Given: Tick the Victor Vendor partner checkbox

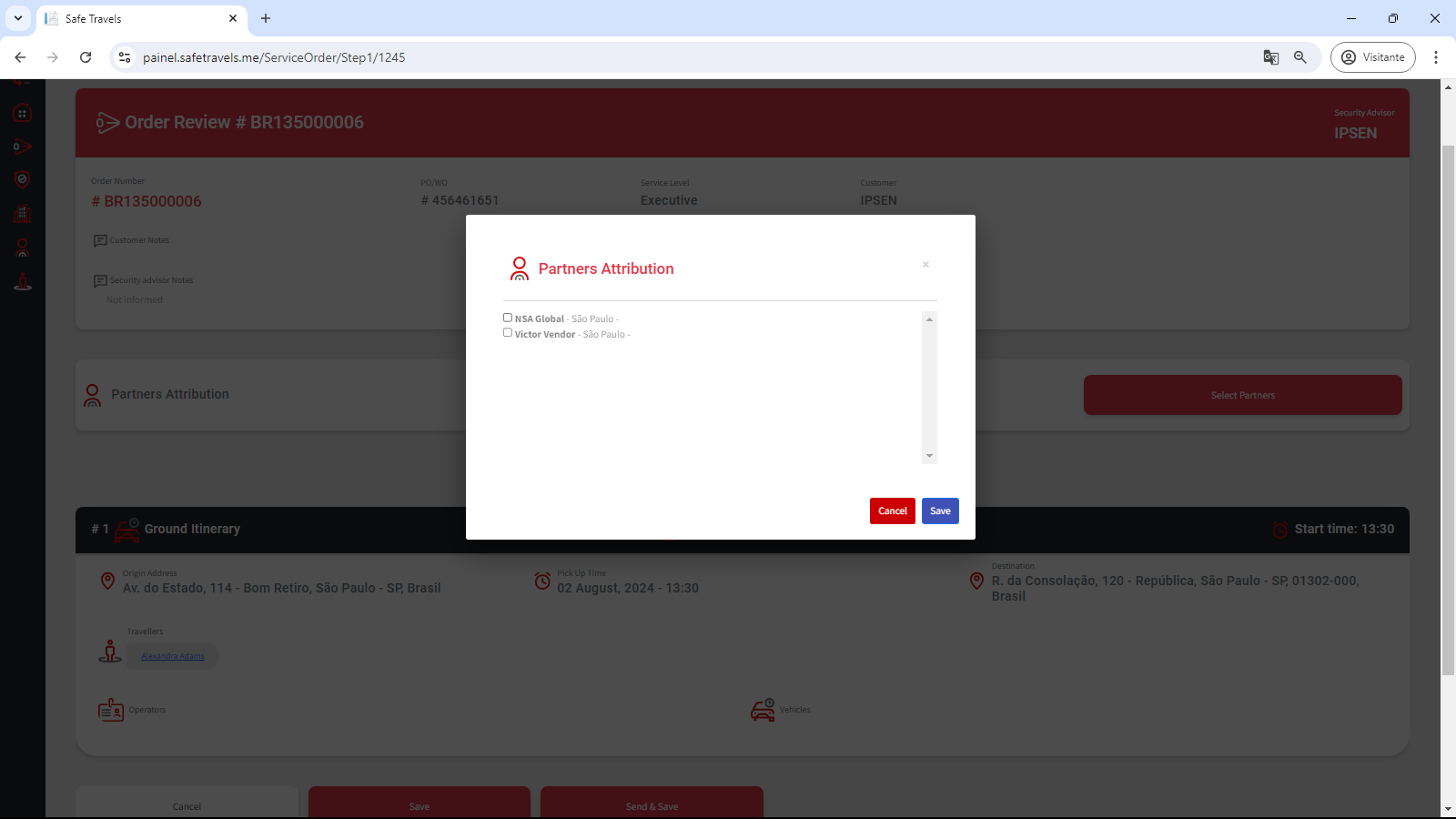Looking at the screenshot, I should [508, 333].
